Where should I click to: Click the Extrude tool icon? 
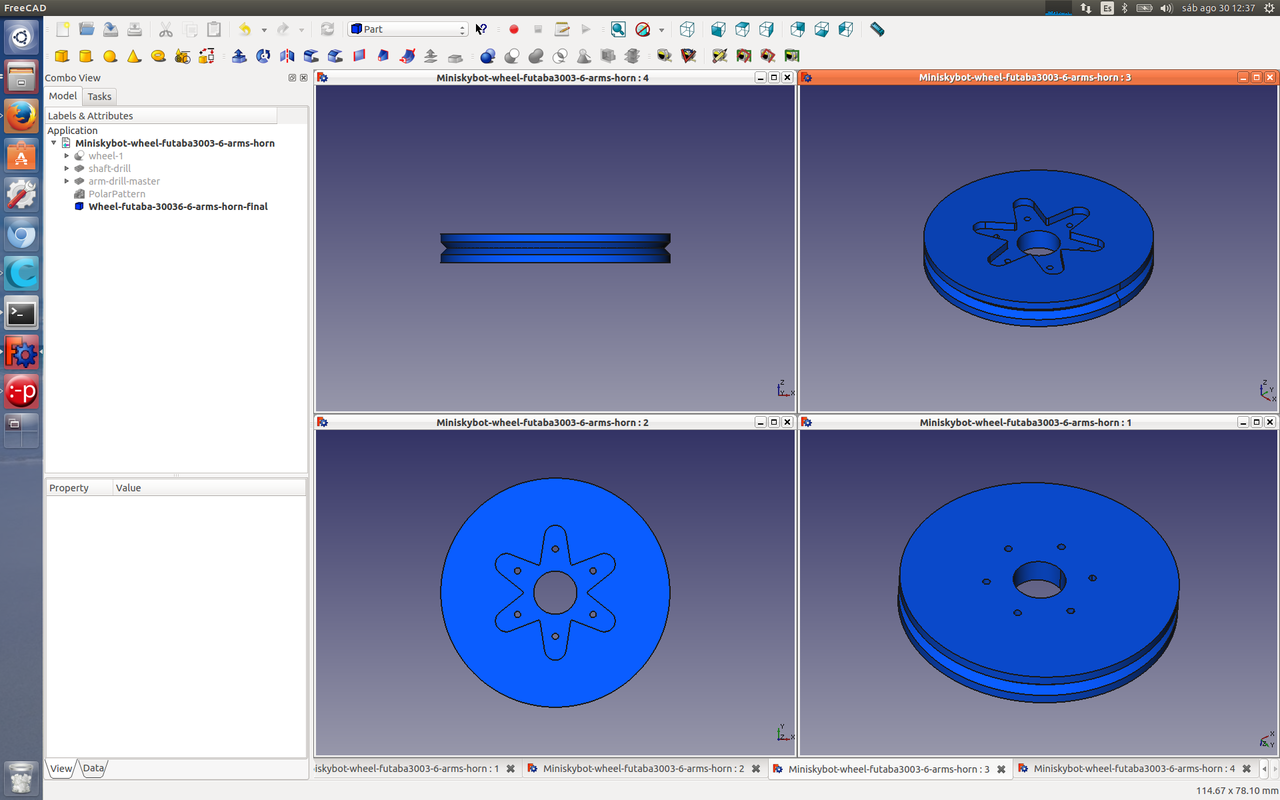click(x=240, y=56)
